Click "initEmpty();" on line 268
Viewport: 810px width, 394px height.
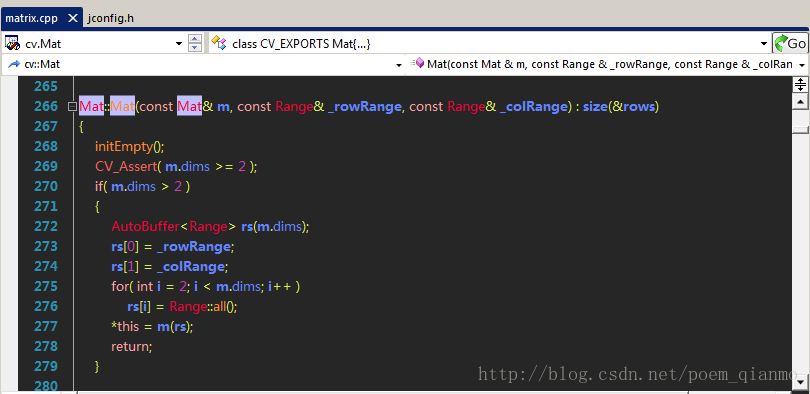coord(129,147)
